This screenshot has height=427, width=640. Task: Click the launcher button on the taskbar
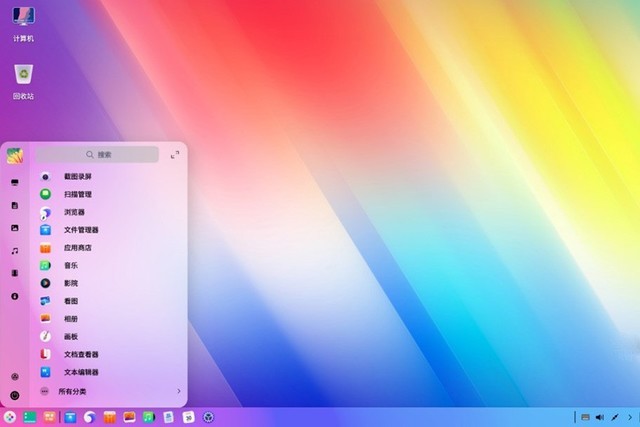[x=10, y=417]
